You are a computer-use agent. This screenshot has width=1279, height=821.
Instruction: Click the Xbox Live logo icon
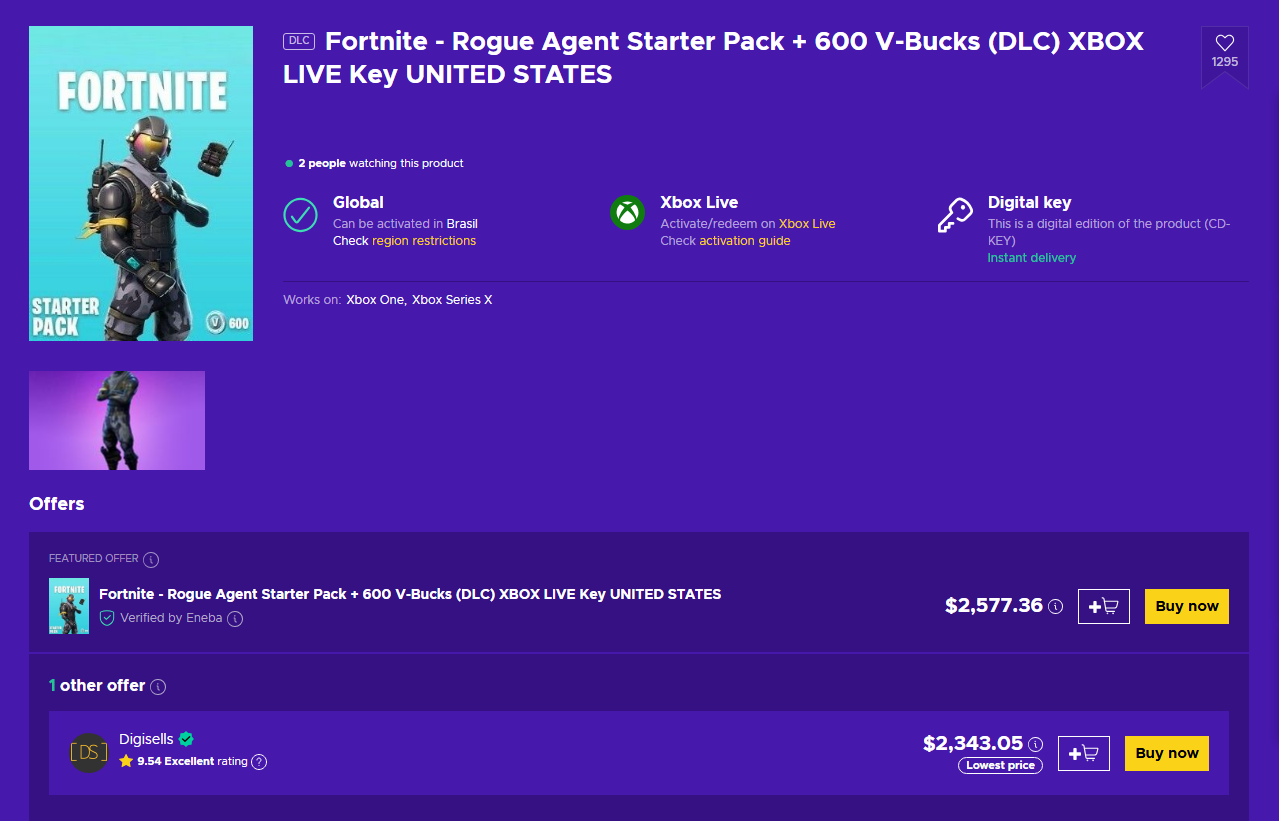coord(628,213)
